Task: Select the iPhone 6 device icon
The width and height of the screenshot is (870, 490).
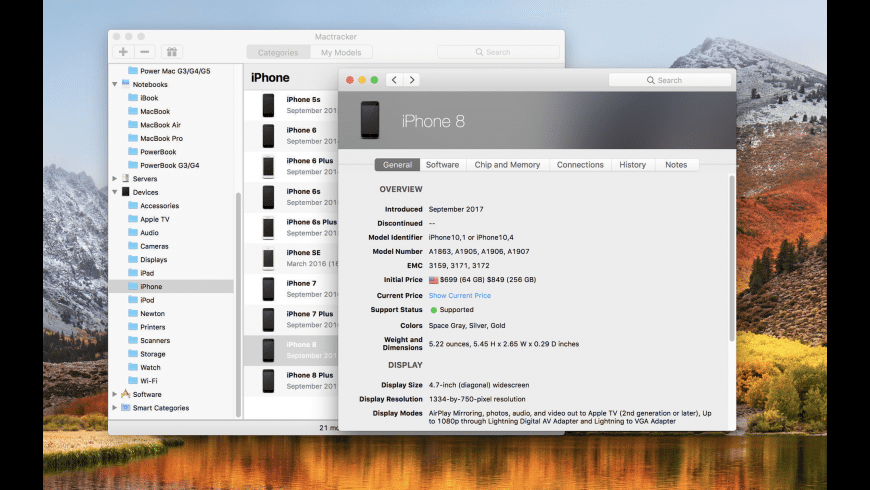Action: [x=269, y=135]
